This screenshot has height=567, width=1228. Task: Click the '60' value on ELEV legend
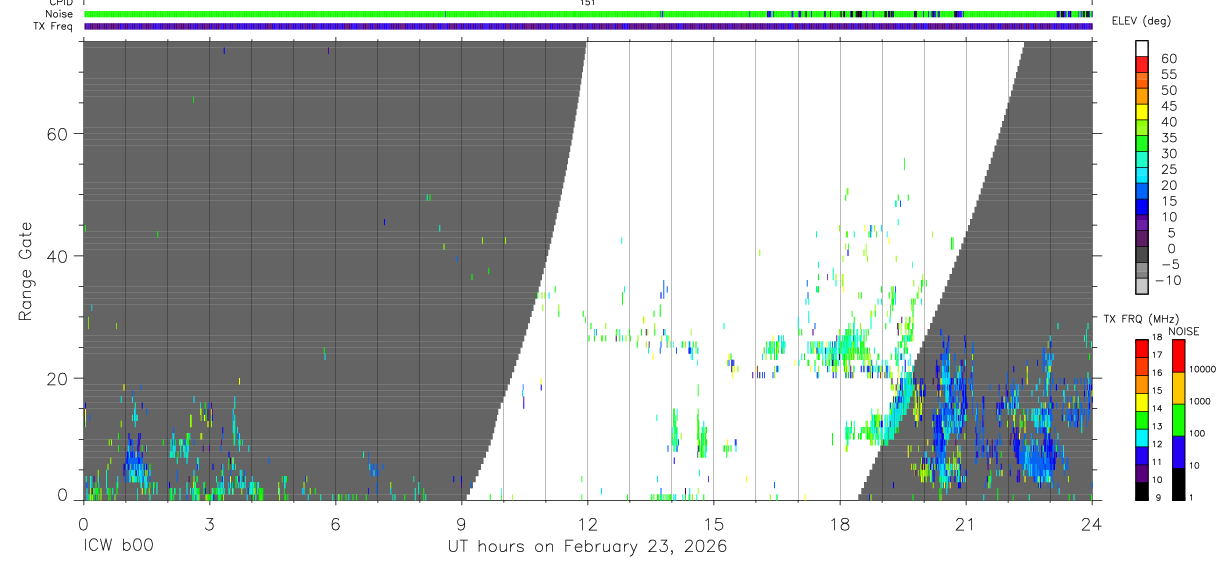(x=1167, y=58)
